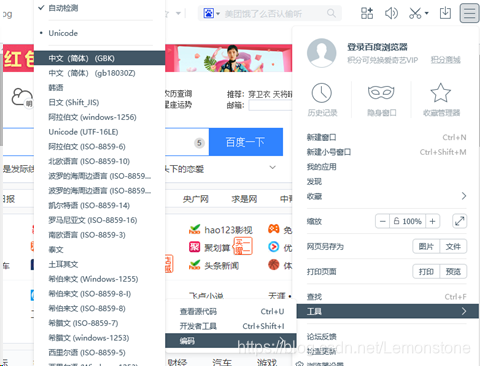Click the 100% zoom reset value
480x366 pixels.
point(408,221)
